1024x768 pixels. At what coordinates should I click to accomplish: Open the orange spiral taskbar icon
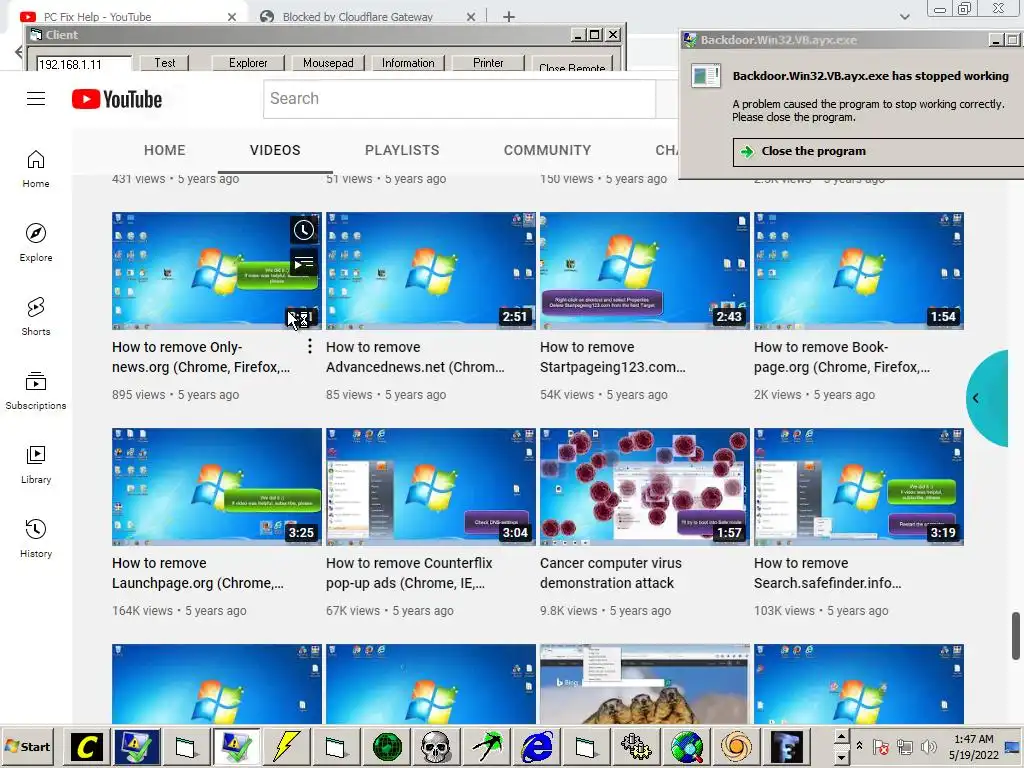click(736, 746)
